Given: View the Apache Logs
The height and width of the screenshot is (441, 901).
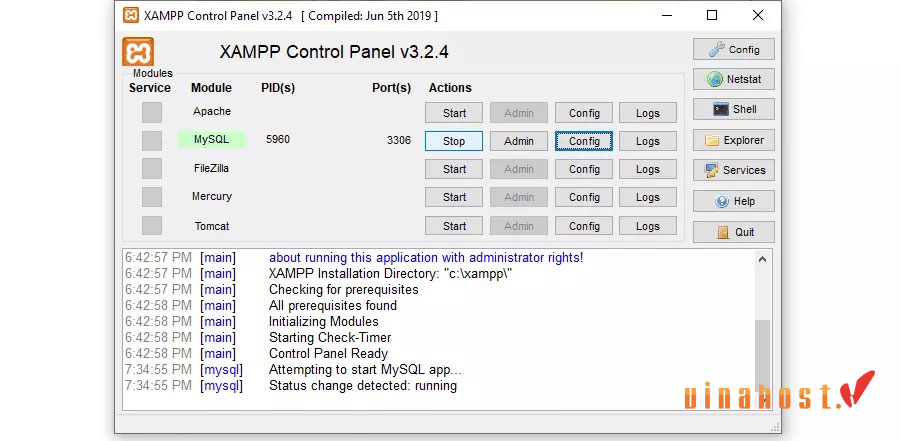Looking at the screenshot, I should [x=648, y=113].
